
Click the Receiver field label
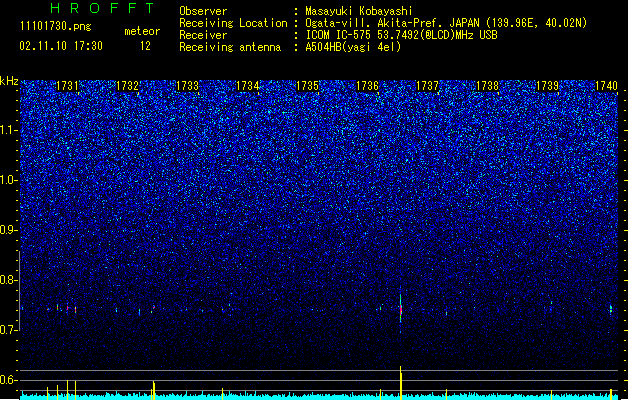coord(203,35)
